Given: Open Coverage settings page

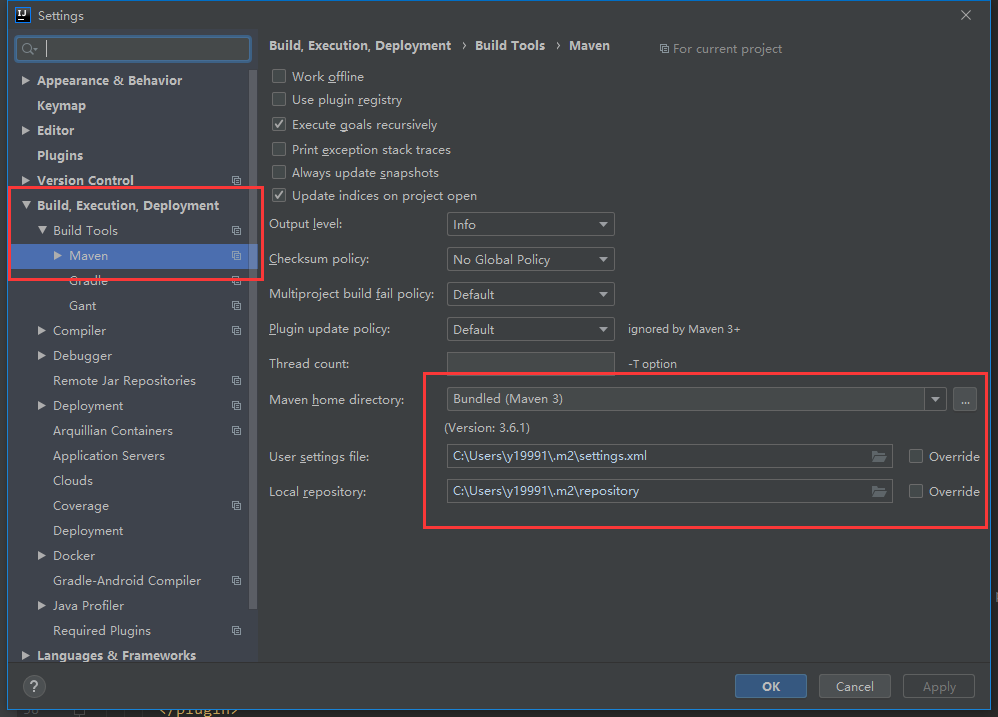Looking at the screenshot, I should click(81, 506).
